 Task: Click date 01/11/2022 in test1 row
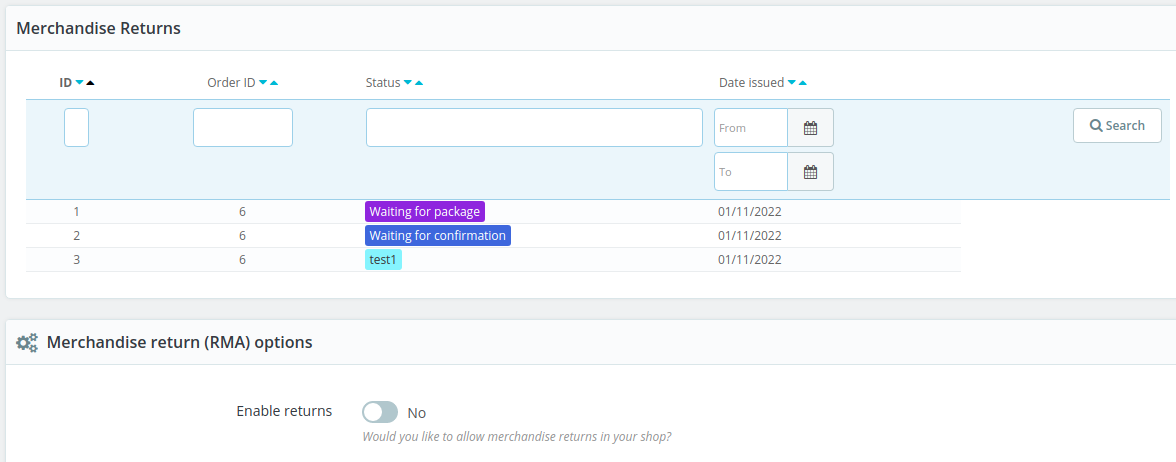(749, 260)
